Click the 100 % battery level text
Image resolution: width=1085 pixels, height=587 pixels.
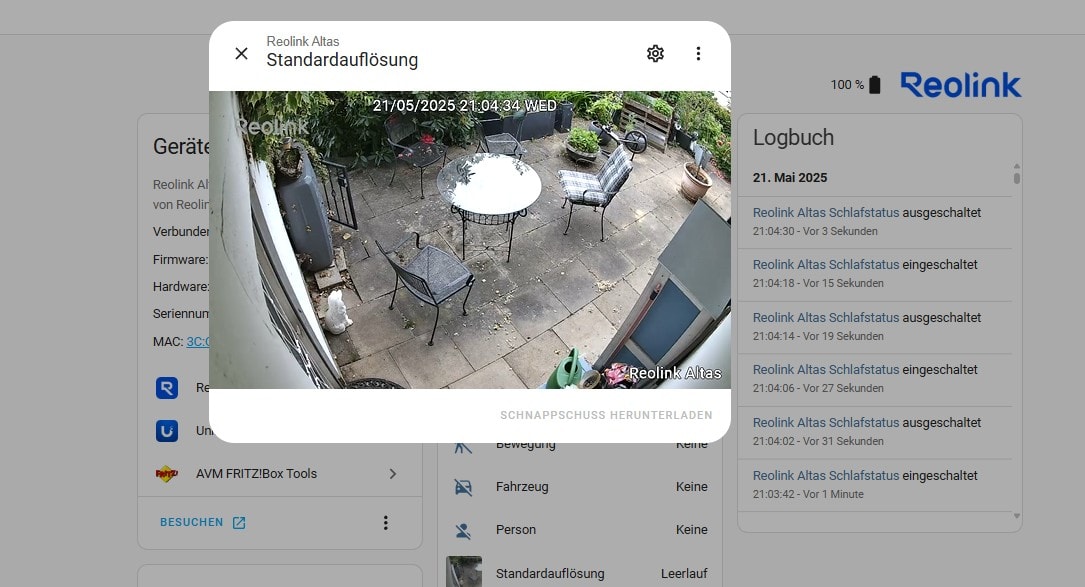coord(847,84)
